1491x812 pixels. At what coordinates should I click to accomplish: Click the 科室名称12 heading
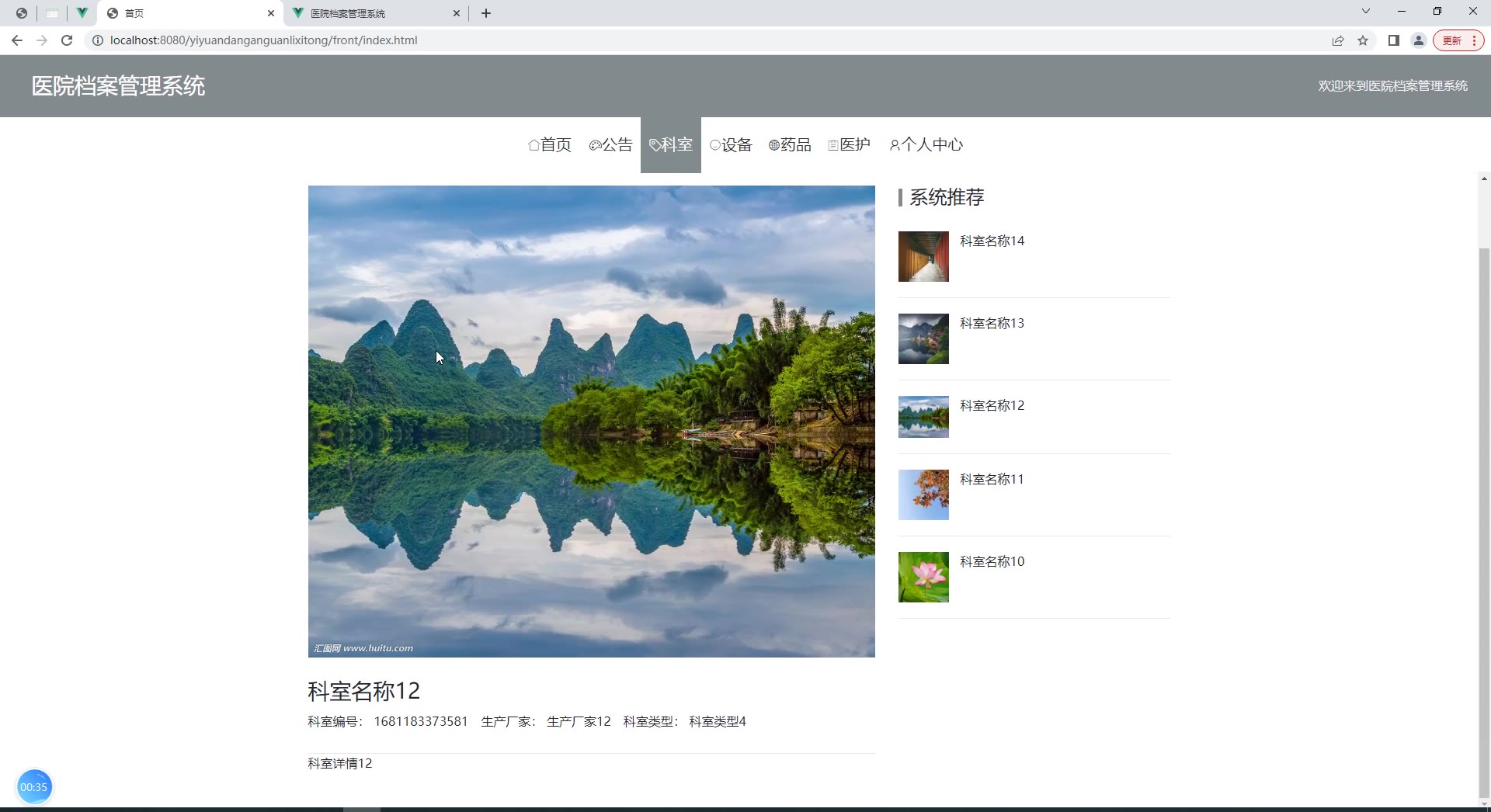pyautogui.click(x=363, y=691)
